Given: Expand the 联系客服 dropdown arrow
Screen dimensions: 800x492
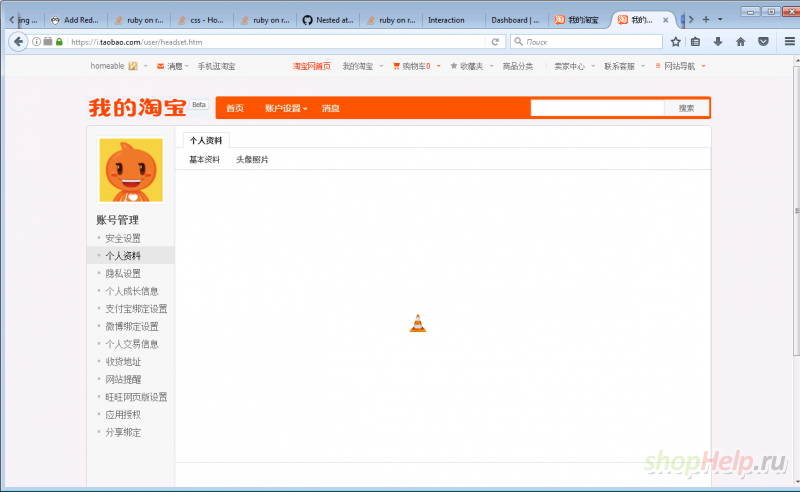Looking at the screenshot, I should pos(643,66).
